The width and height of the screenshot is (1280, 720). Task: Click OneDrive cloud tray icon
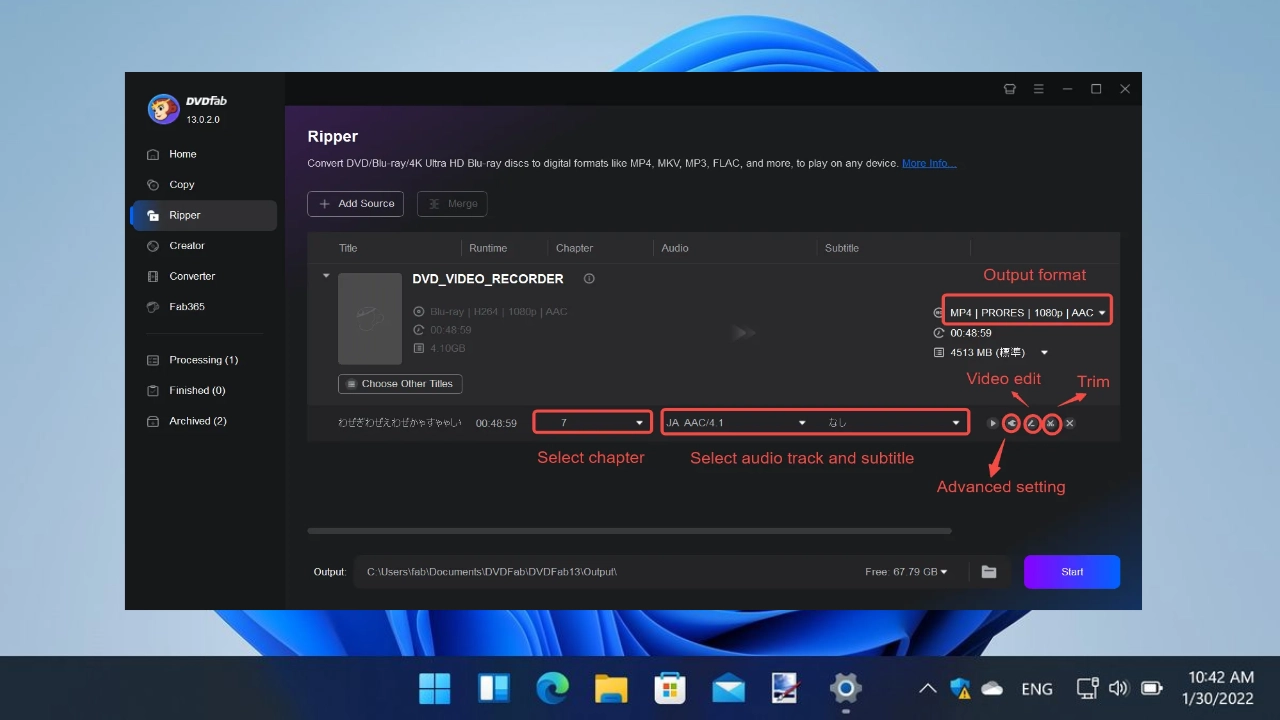click(x=992, y=688)
